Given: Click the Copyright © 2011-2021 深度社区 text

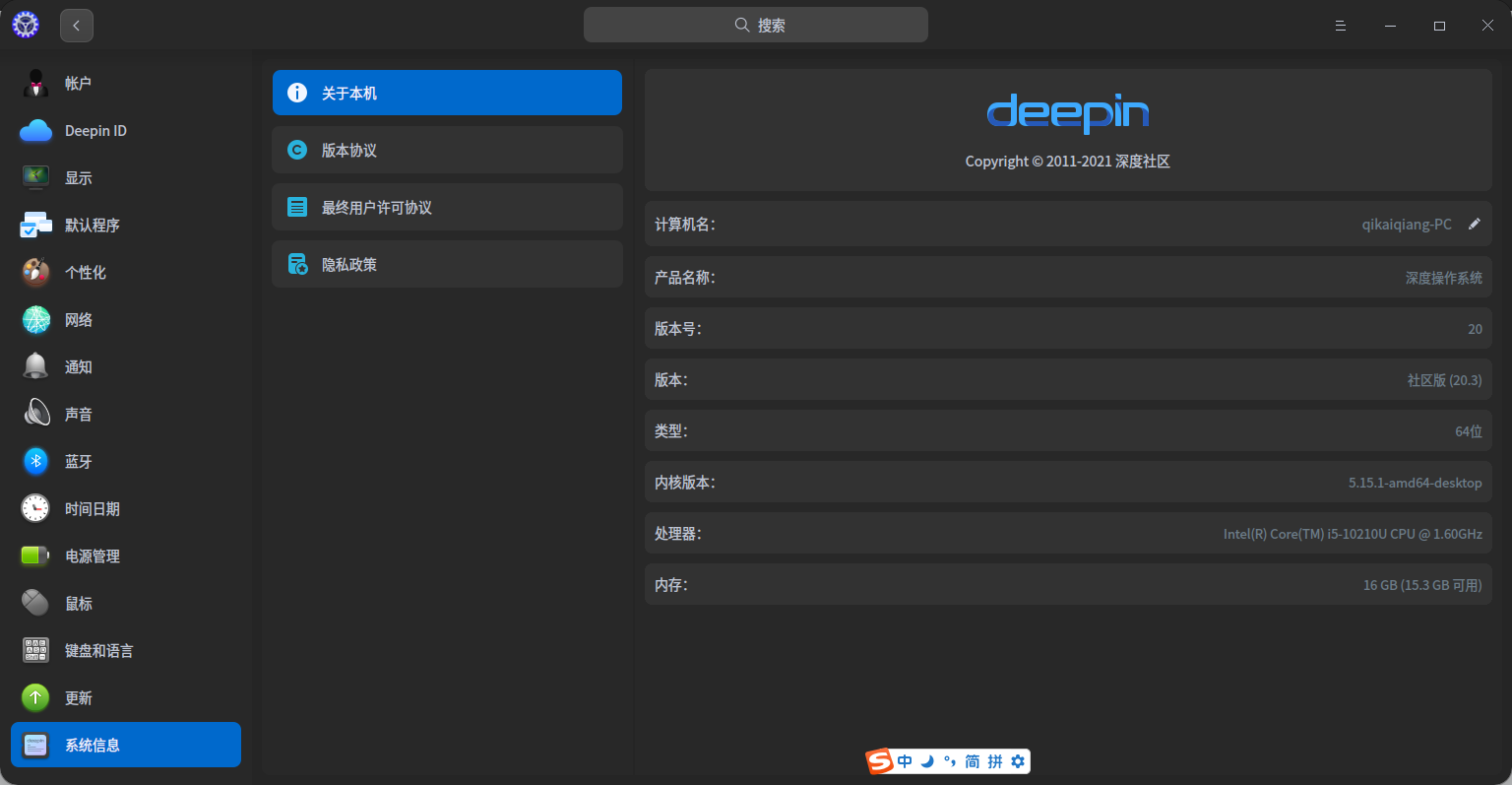Looking at the screenshot, I should pyautogui.click(x=1068, y=162).
